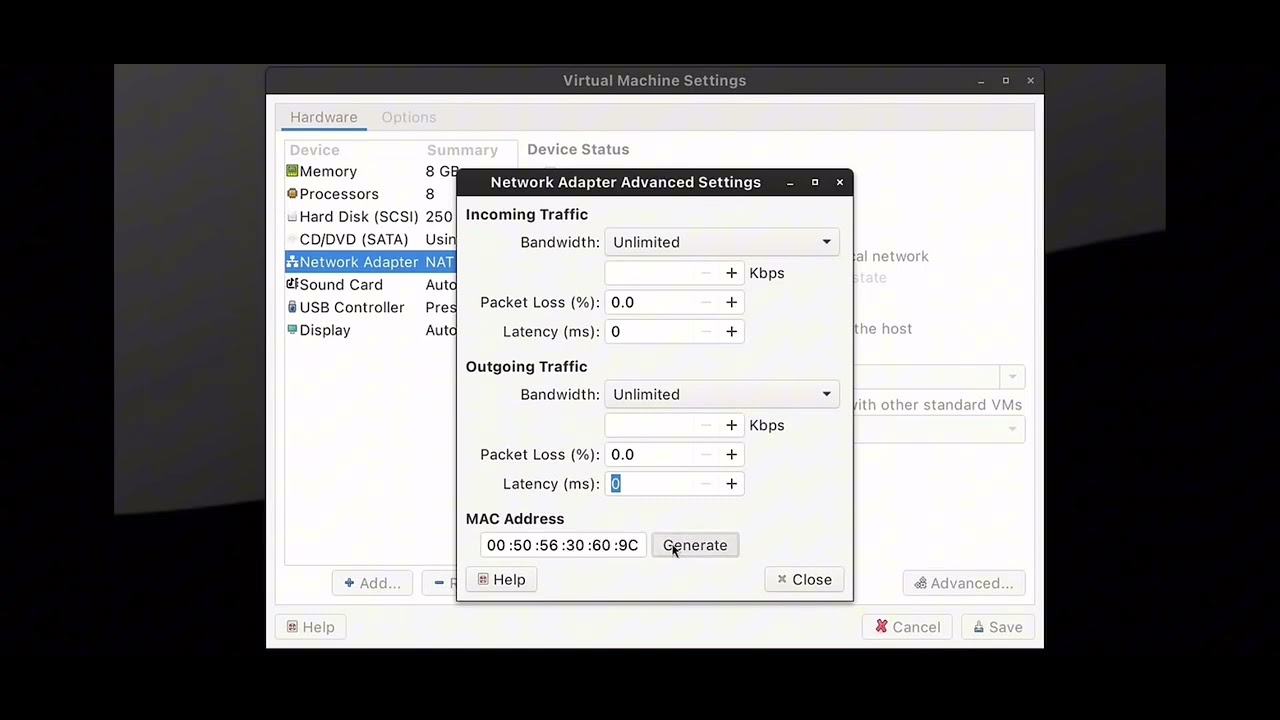Maximize the Advanced Settings dialog
This screenshot has width=1280, height=720.
(815, 182)
